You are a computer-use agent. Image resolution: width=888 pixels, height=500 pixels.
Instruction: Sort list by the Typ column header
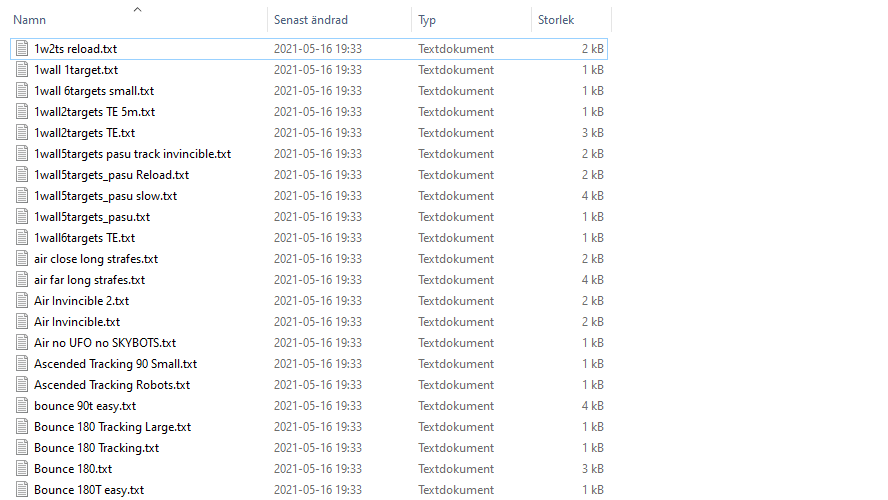427,20
